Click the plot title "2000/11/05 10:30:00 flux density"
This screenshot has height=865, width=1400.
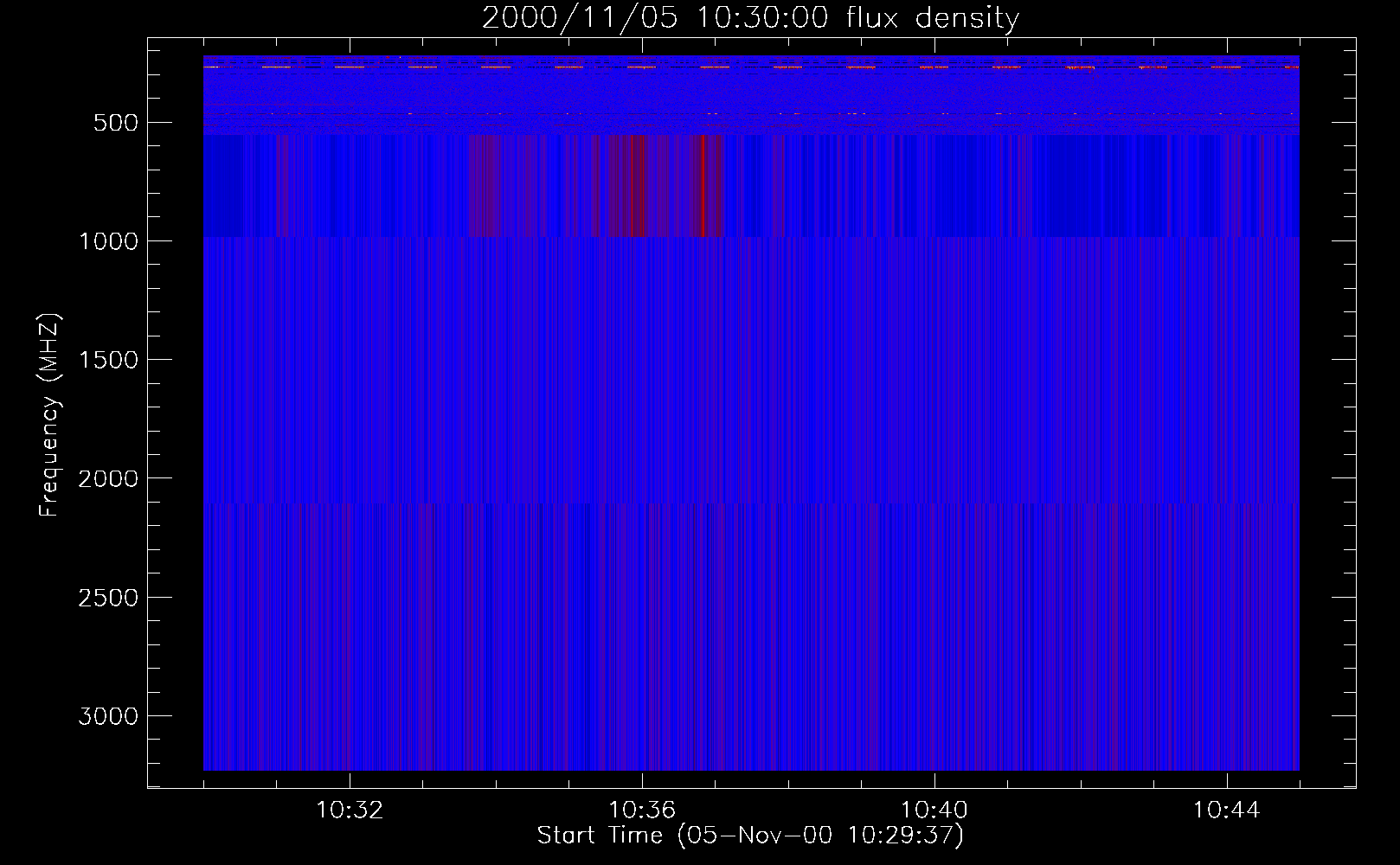coord(750,17)
